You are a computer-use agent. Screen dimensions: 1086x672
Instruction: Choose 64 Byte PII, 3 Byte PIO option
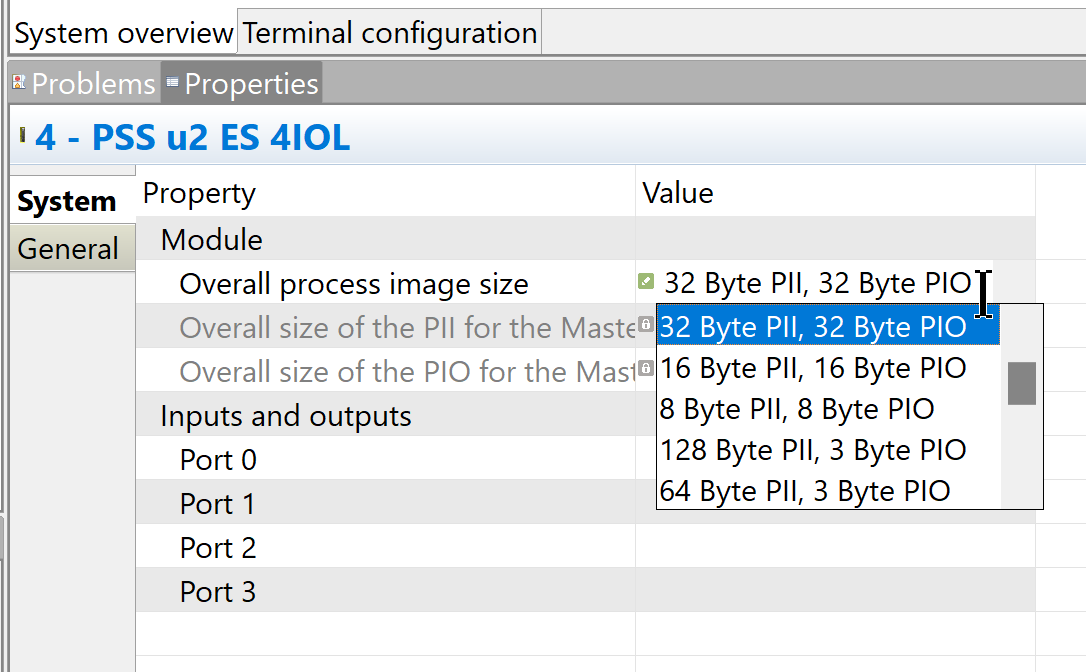[x=828, y=490]
